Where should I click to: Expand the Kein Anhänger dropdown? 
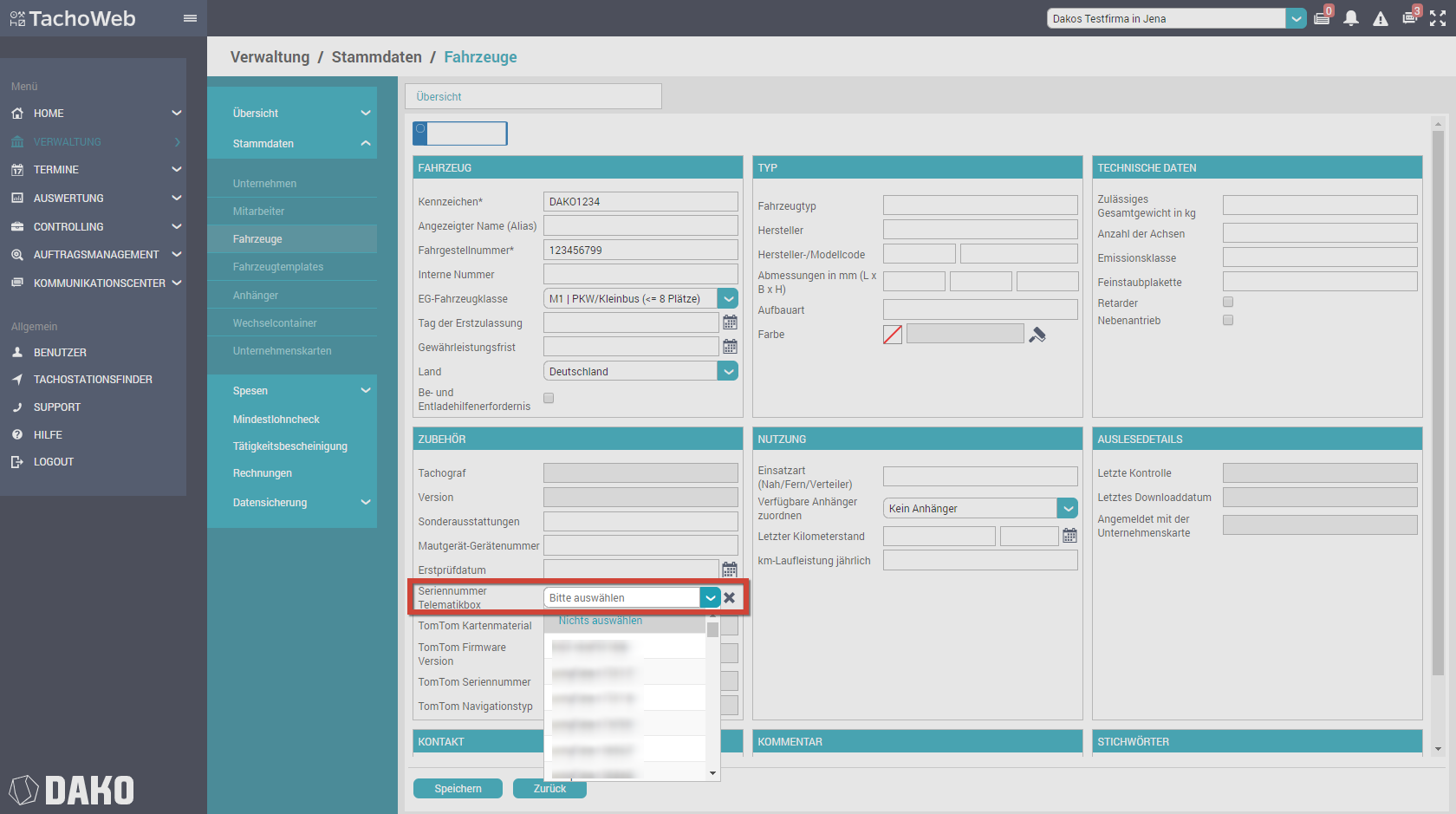click(x=1068, y=509)
